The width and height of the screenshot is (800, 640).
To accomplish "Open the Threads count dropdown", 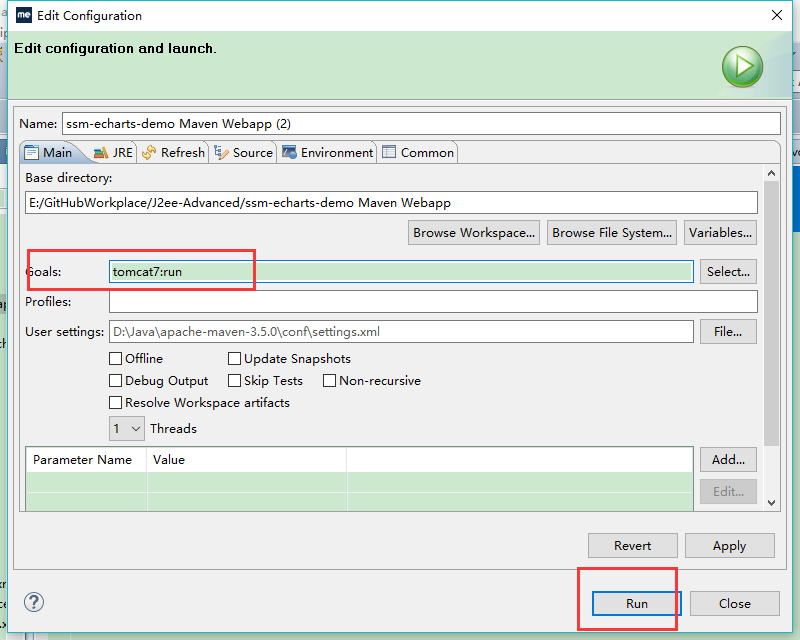I will (x=127, y=428).
